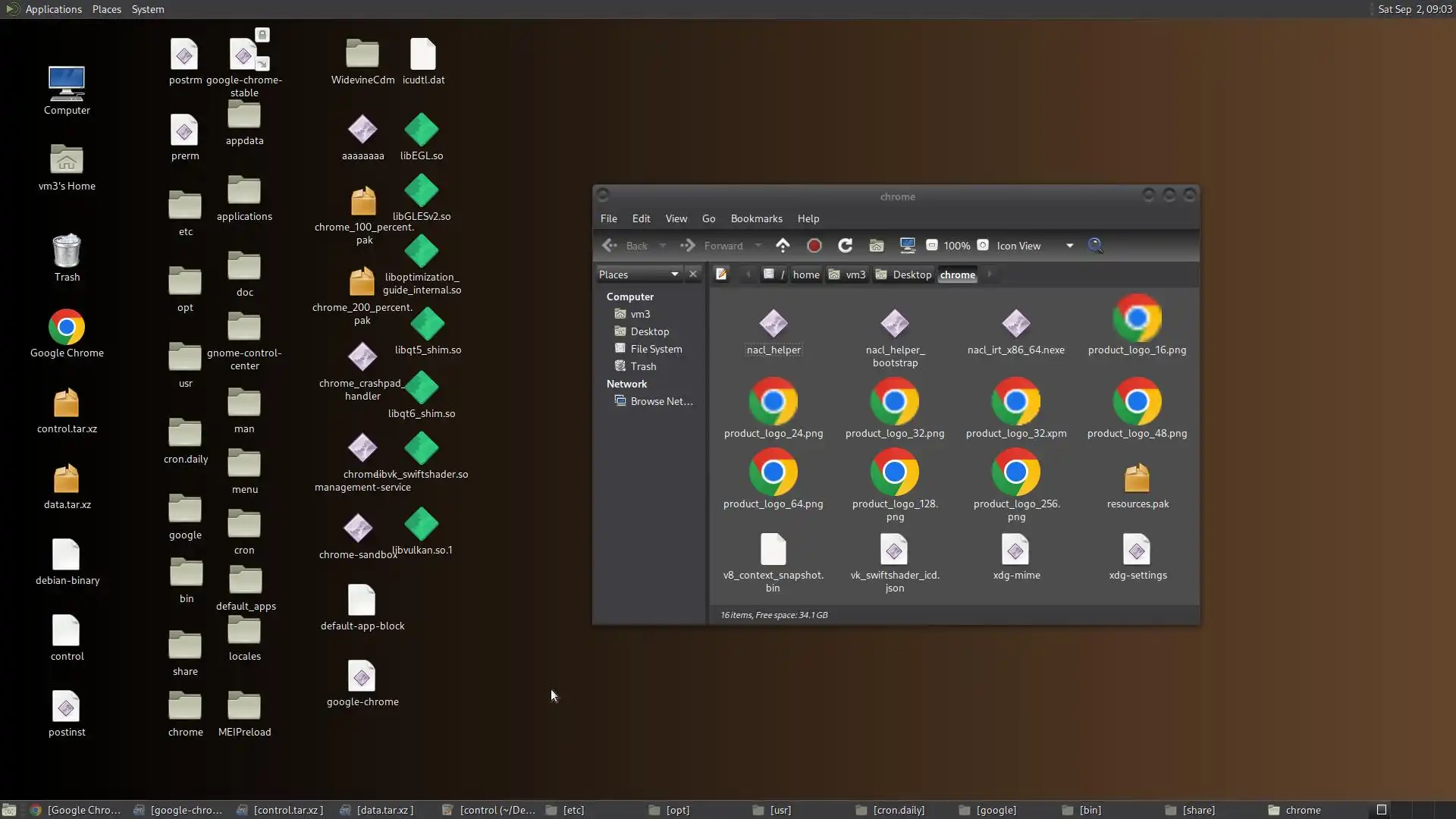The width and height of the screenshot is (1456, 819).
Task: Open the Back history dropdown arrow
Action: [663, 246]
